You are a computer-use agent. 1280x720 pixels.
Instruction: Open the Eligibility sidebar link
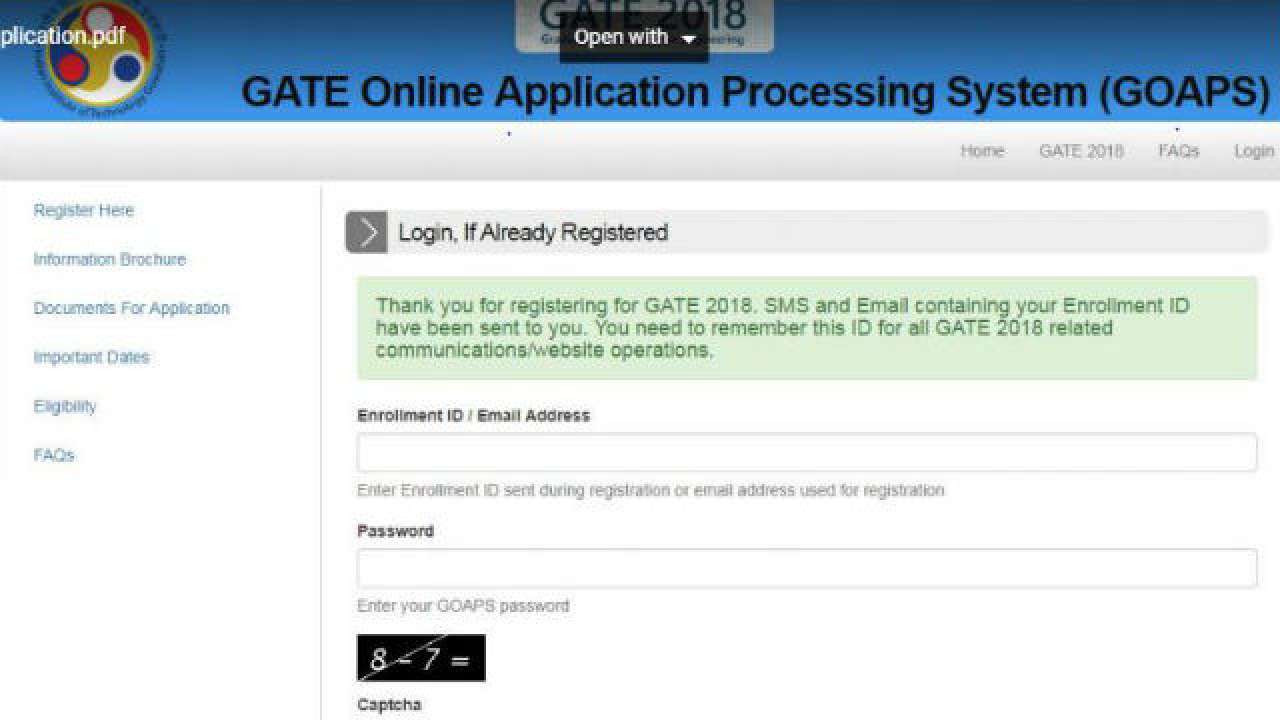click(65, 406)
